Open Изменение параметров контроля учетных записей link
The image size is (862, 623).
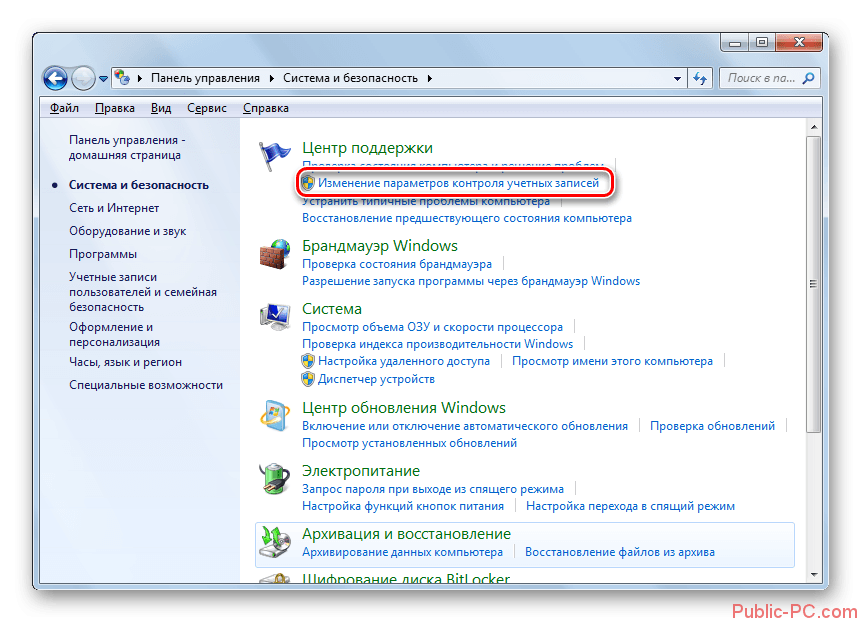[458, 183]
